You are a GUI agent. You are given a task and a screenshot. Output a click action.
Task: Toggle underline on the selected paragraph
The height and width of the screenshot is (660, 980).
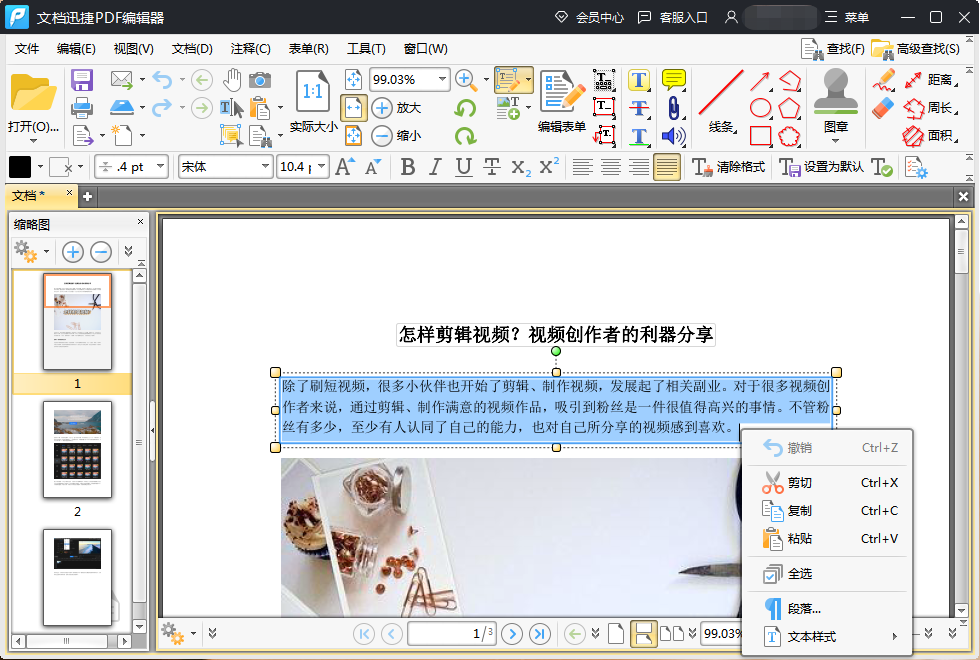click(463, 167)
